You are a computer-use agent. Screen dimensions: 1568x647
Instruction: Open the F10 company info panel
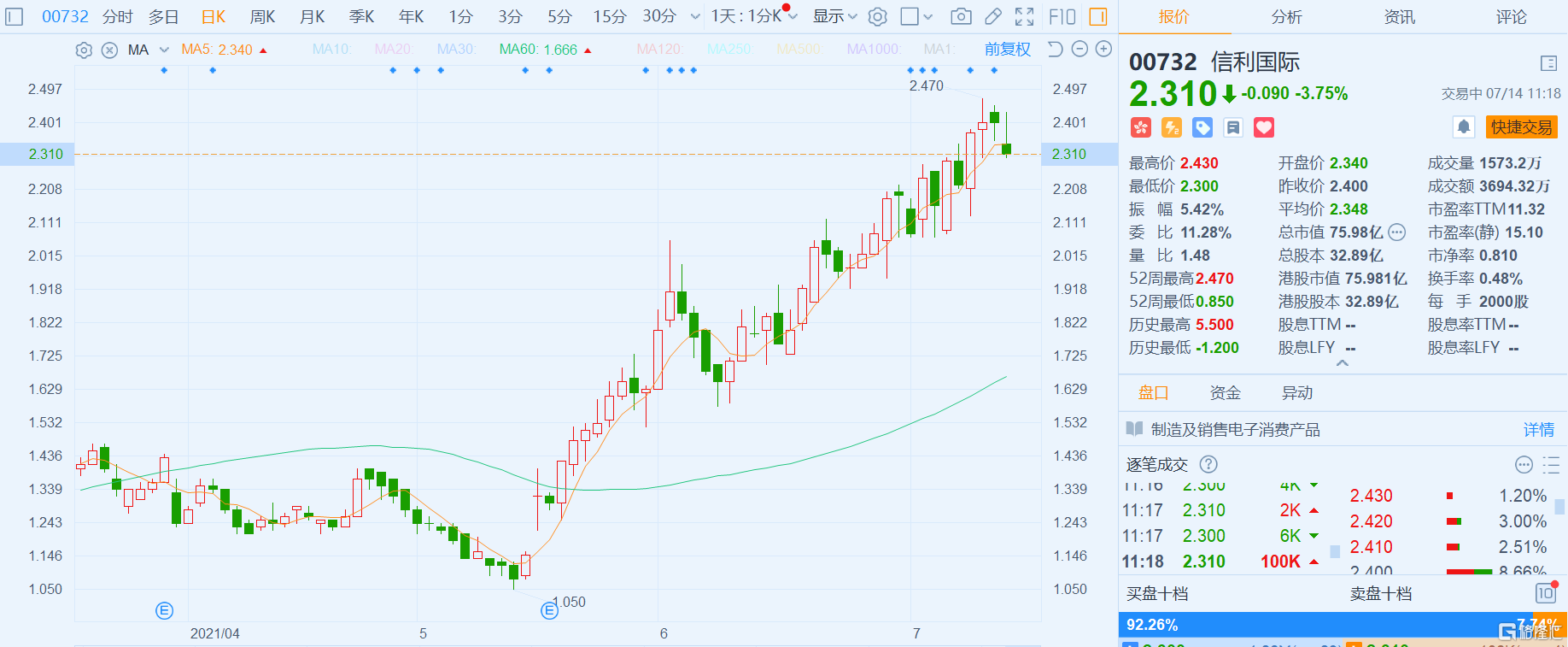pyautogui.click(x=1062, y=16)
